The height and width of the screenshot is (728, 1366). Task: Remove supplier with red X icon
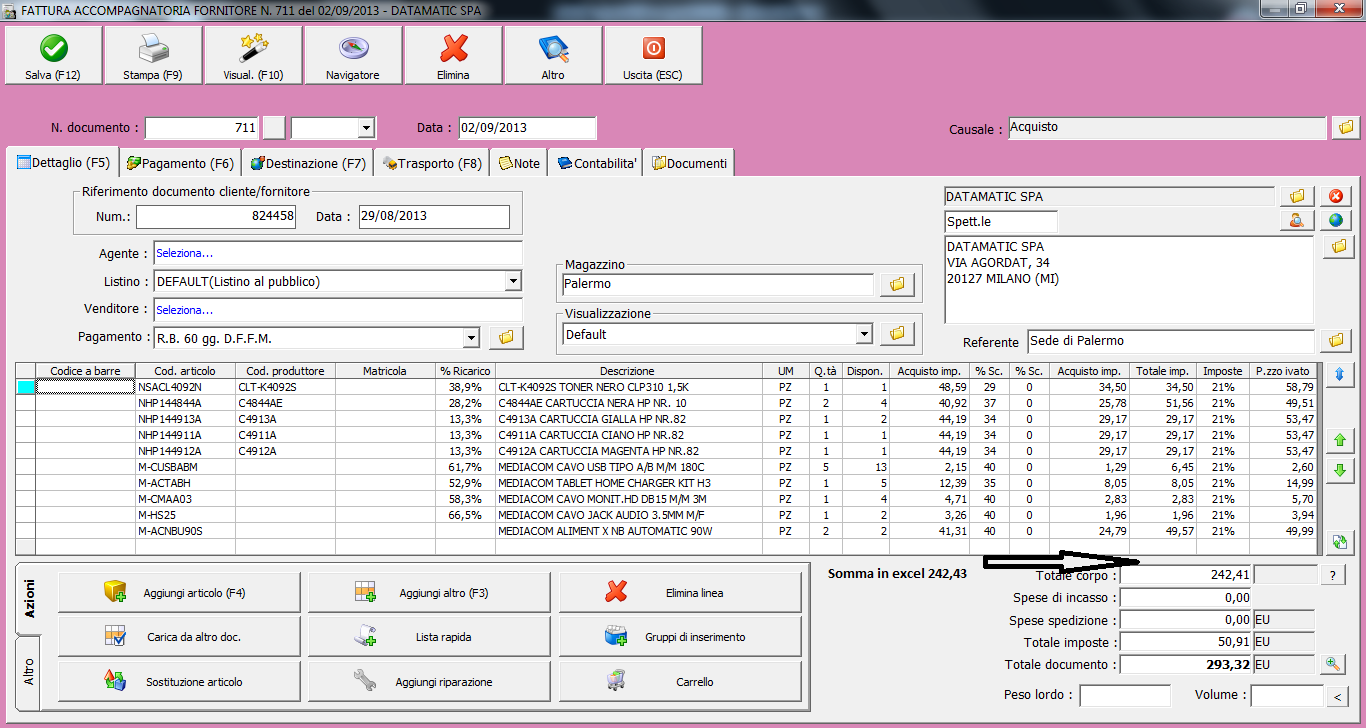[x=1335, y=196]
